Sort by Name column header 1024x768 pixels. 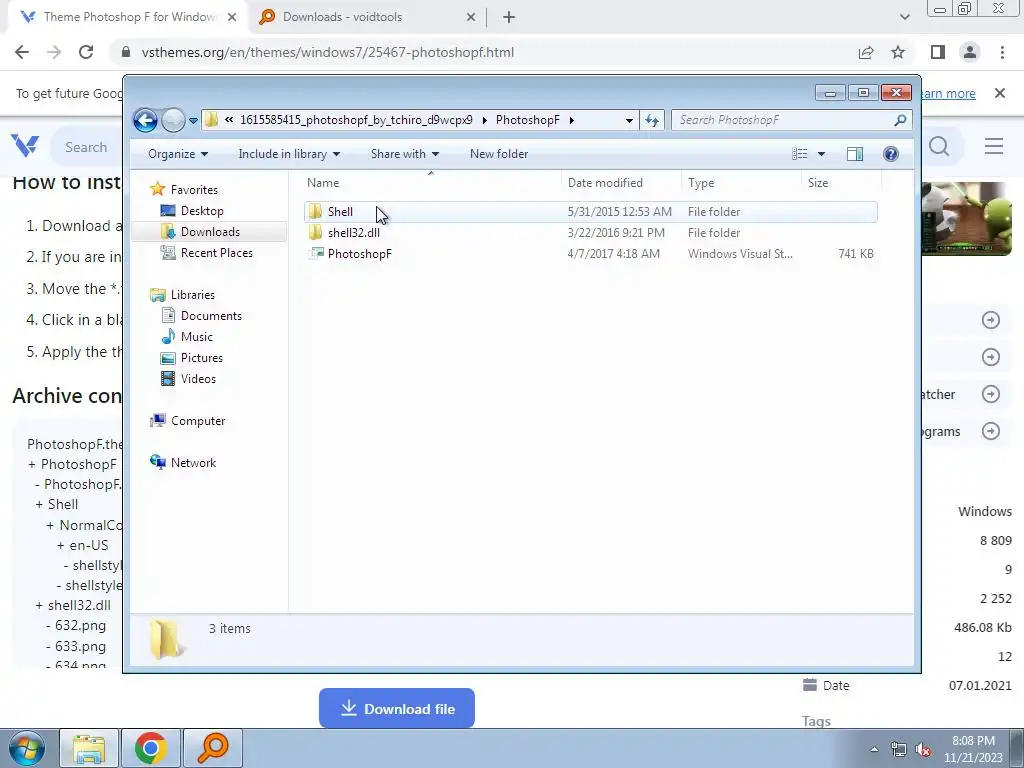(x=431, y=183)
